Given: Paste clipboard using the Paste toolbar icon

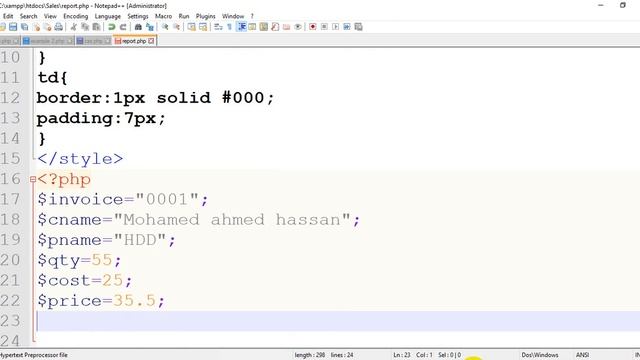Looking at the screenshot, I should 96,27.
